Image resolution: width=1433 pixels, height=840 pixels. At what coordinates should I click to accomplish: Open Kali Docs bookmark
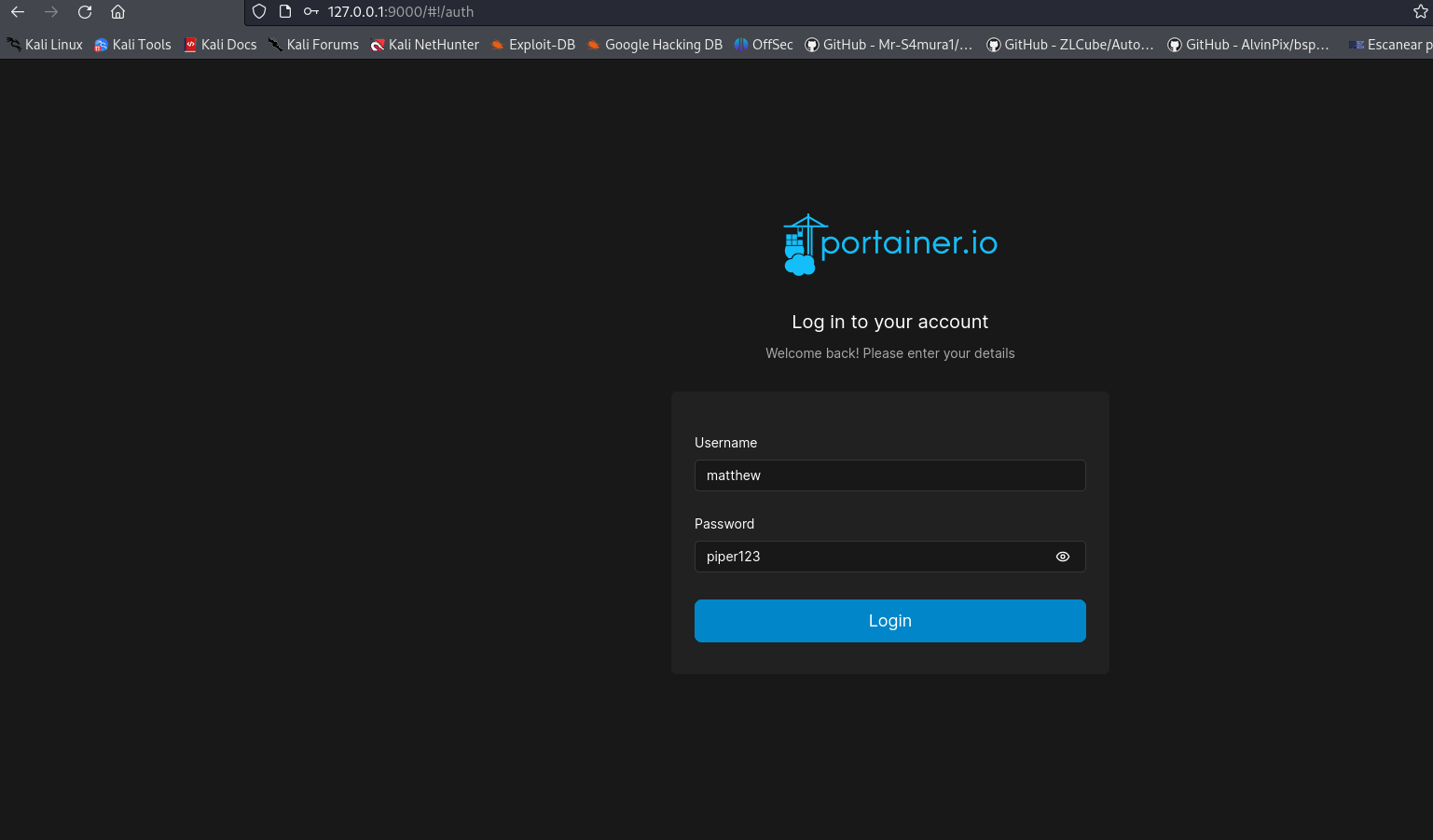coord(220,45)
